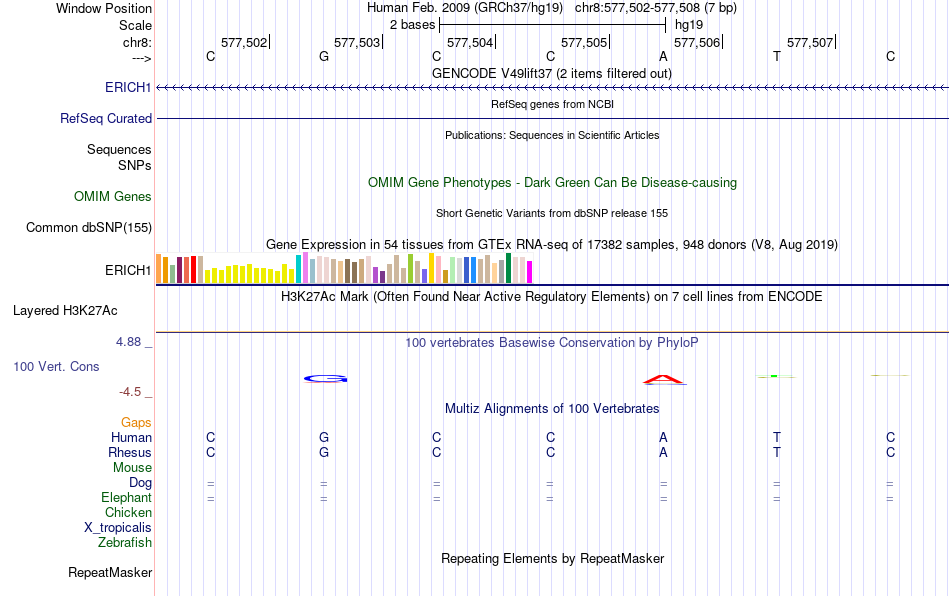
Task: Click the Gaps row label
Action: pos(136,422)
